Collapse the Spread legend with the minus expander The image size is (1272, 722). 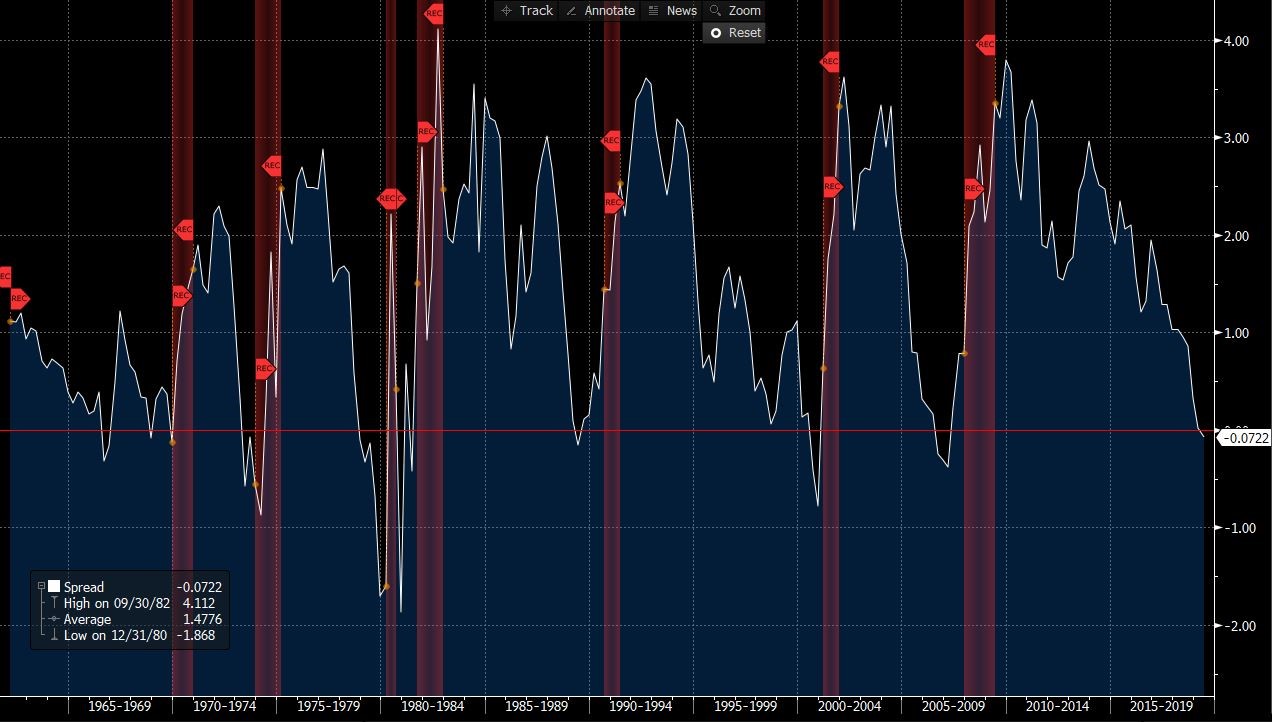[40, 587]
